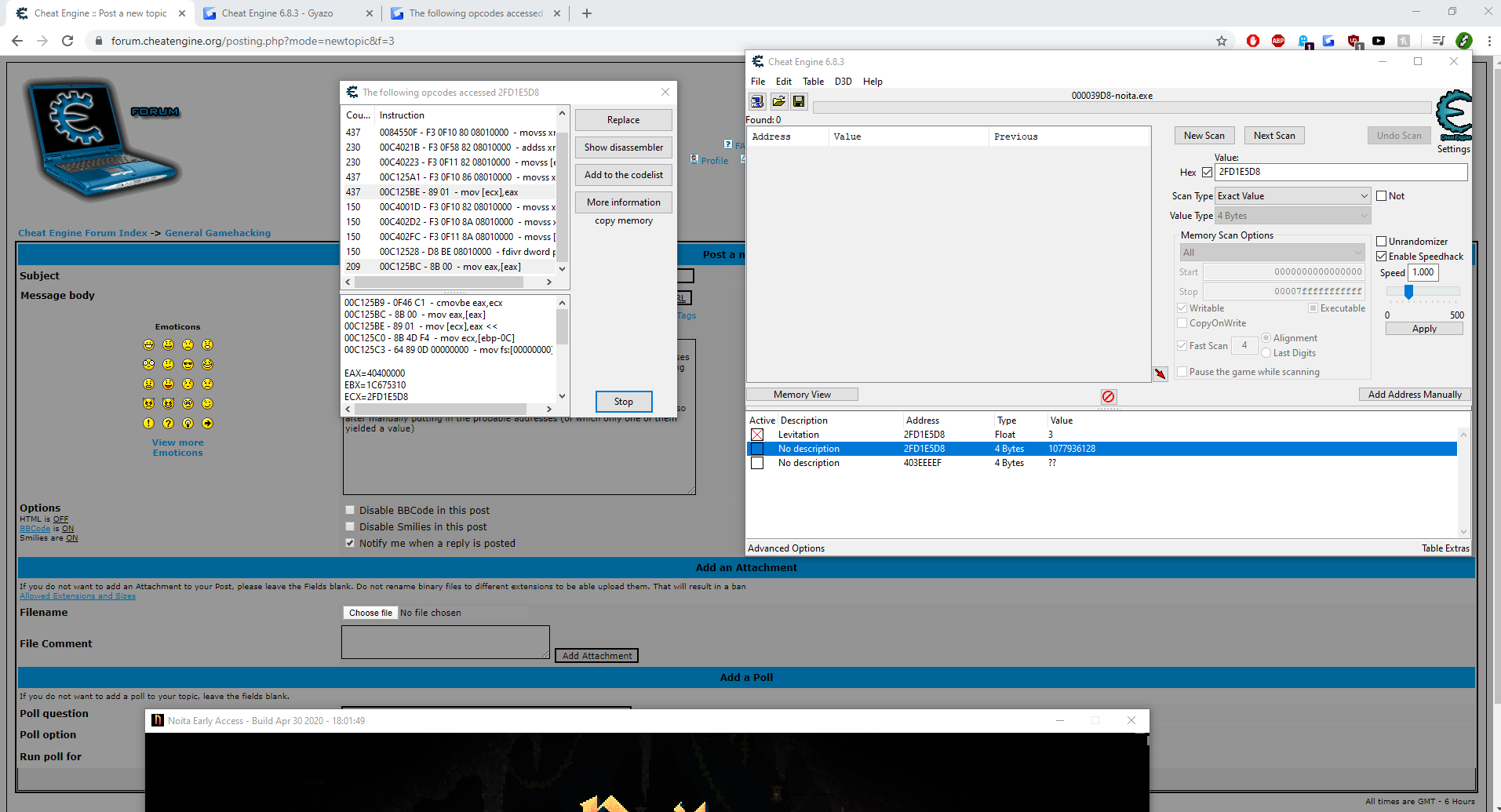
Task: Click the New Scan button
Action: click(x=1204, y=135)
